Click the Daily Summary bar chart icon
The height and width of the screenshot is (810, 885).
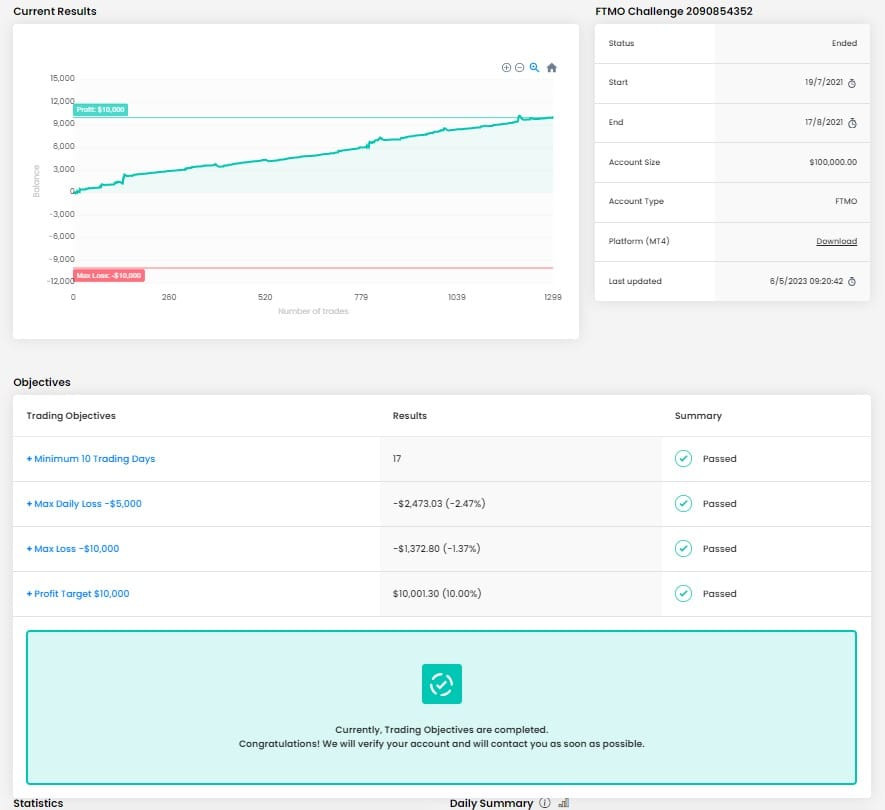(563, 803)
